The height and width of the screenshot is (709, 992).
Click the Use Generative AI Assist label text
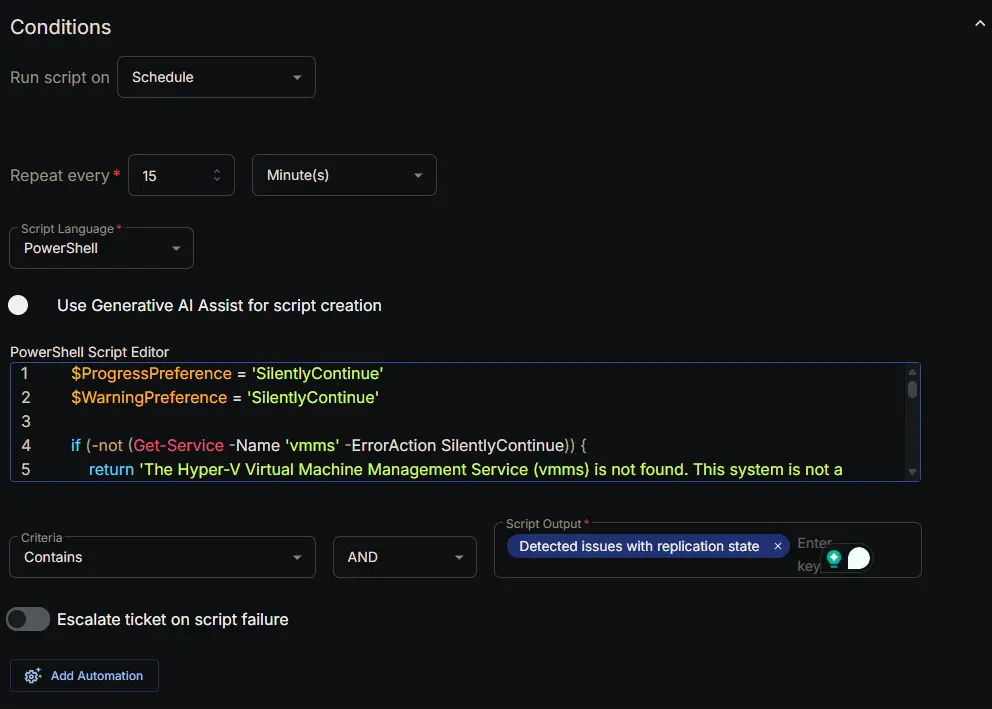pos(220,305)
